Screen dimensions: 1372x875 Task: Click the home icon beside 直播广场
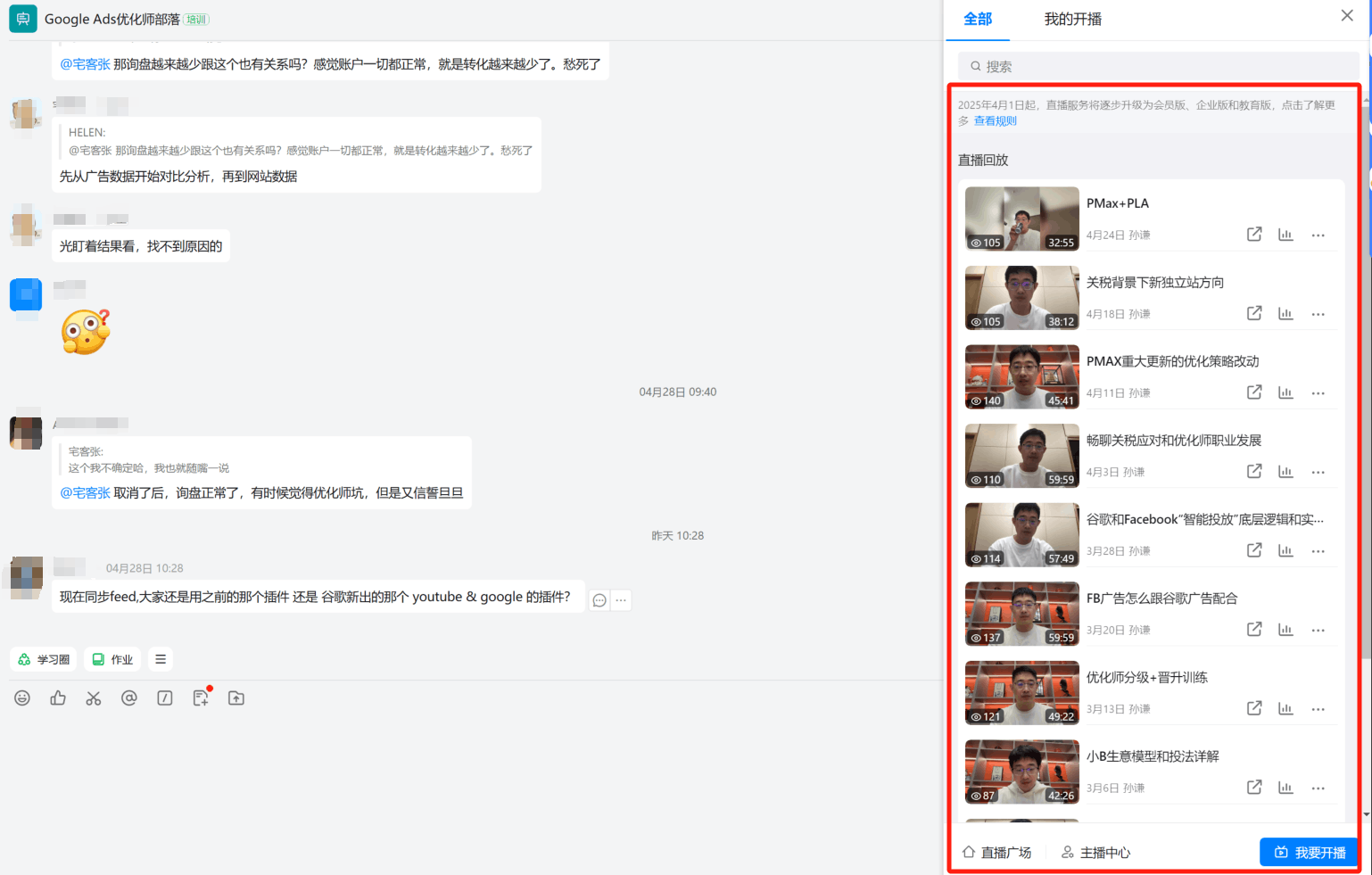[x=969, y=852]
